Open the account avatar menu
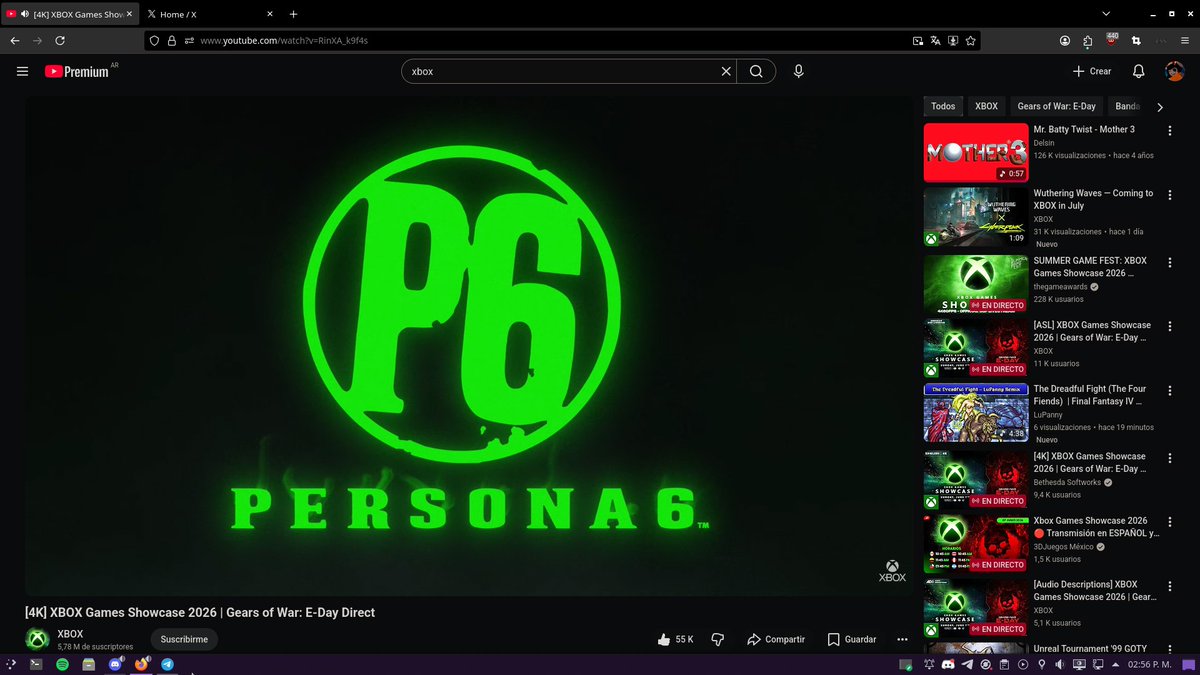 (x=1174, y=71)
